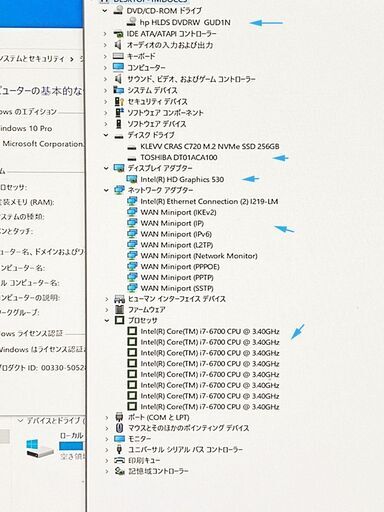Click the KLEVV CRAS C720 SSD drive icon
This screenshot has height=512, width=384.
coord(132,147)
